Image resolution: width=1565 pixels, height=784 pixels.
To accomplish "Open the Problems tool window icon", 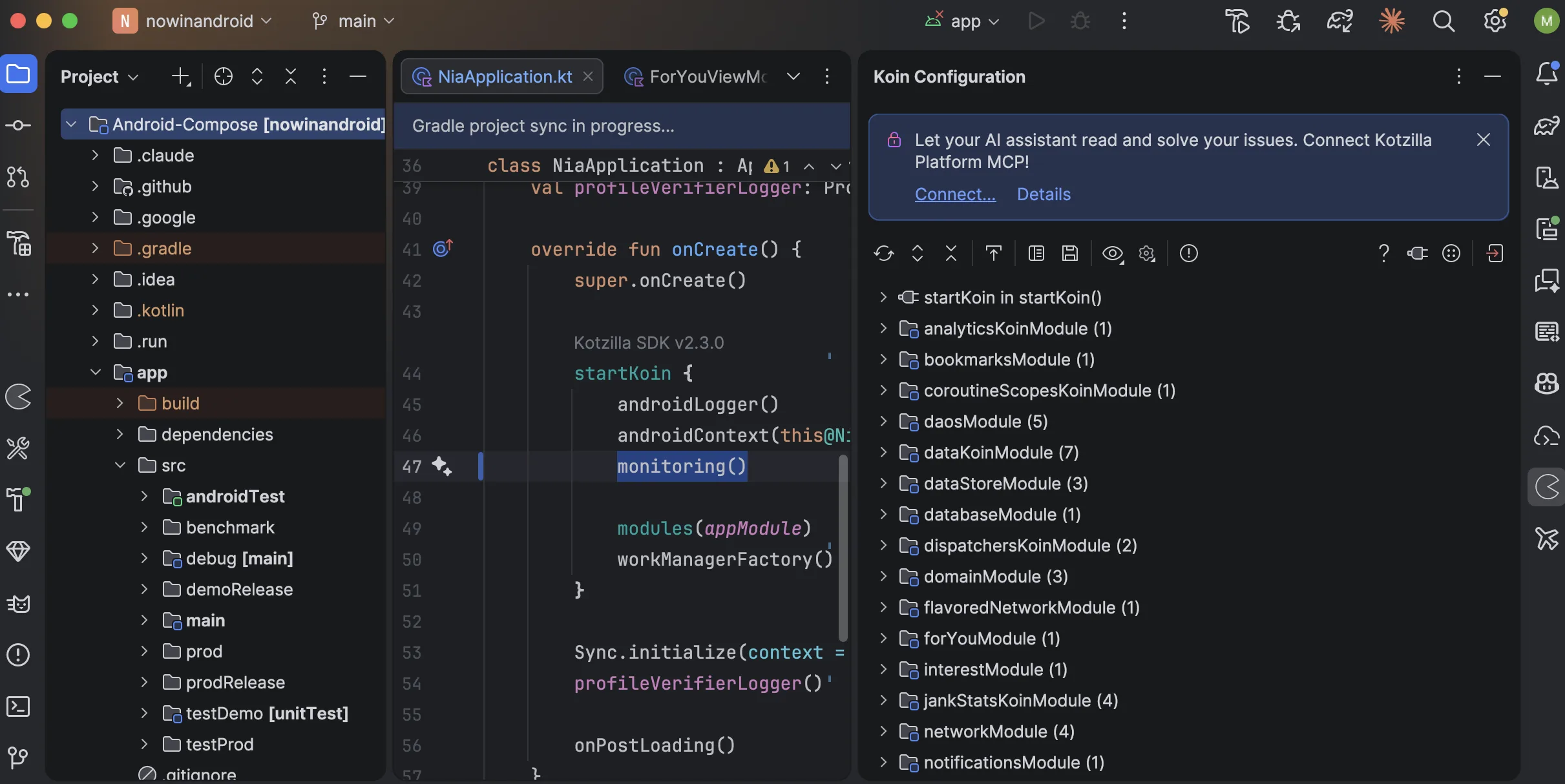I will pos(18,655).
